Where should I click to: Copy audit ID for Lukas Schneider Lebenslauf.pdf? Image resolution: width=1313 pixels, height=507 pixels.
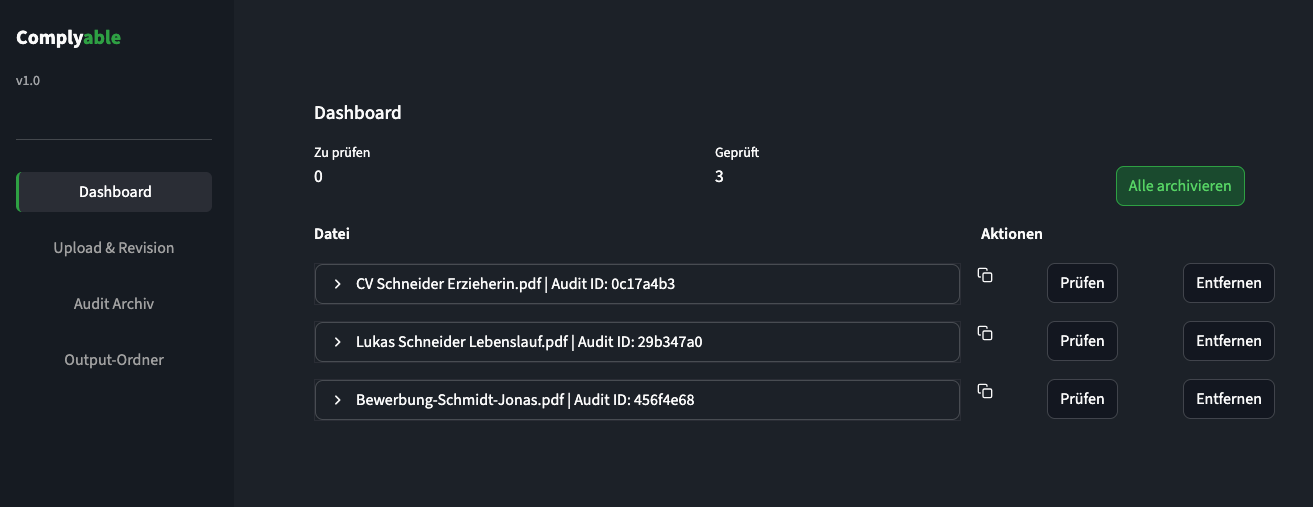point(985,333)
